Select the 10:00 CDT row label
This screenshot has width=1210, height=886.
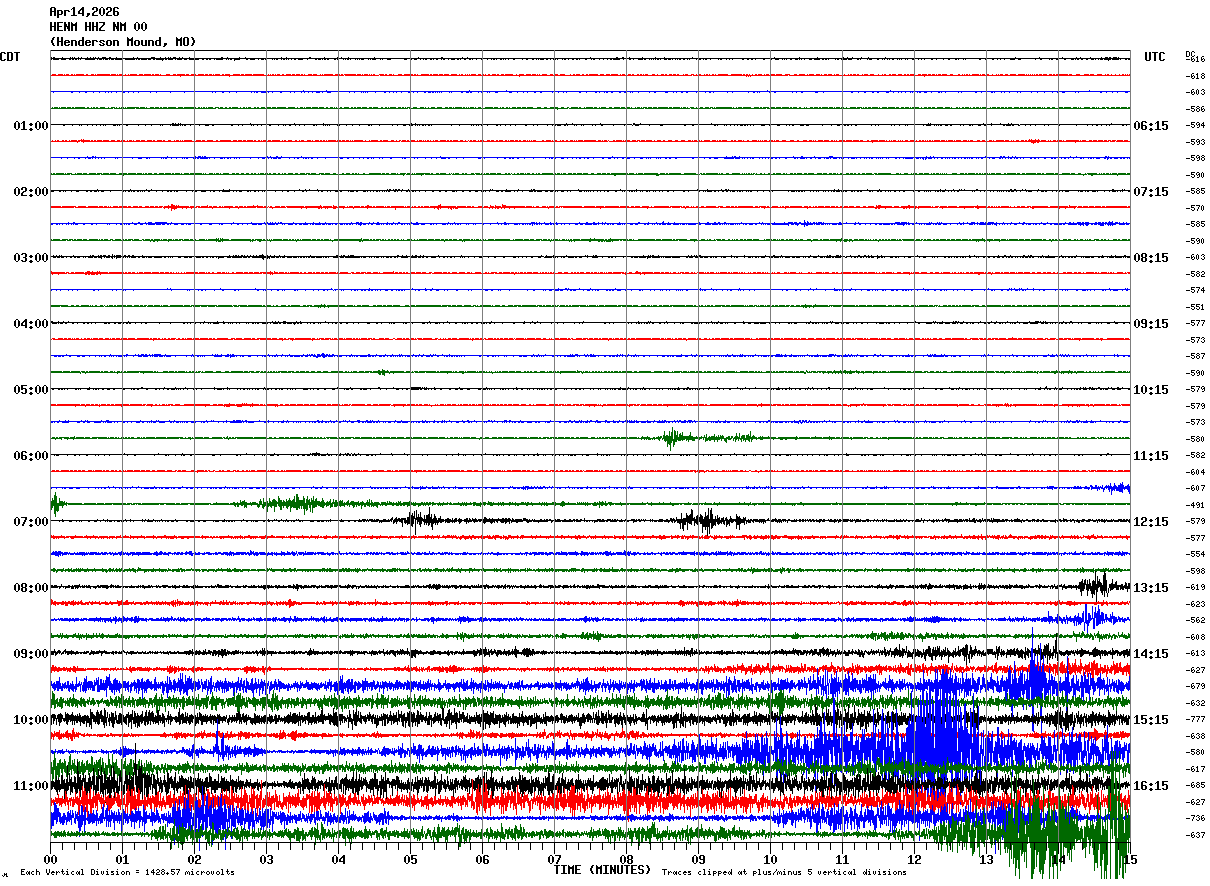pos(30,720)
